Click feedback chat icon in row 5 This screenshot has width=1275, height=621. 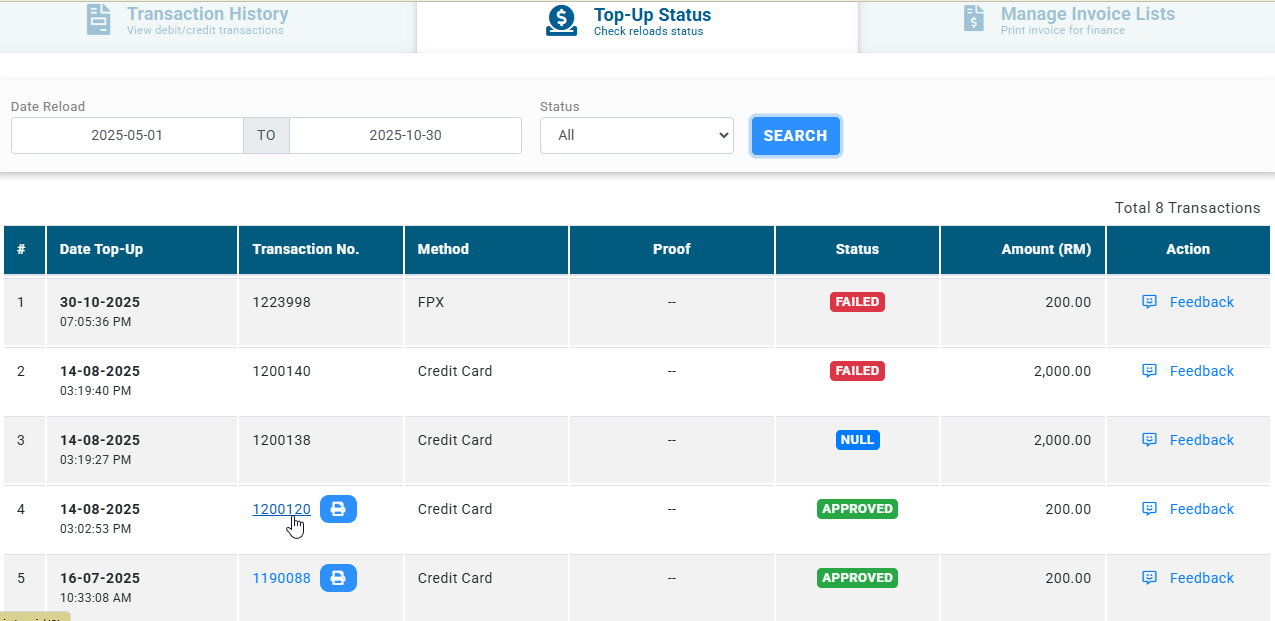click(1149, 578)
